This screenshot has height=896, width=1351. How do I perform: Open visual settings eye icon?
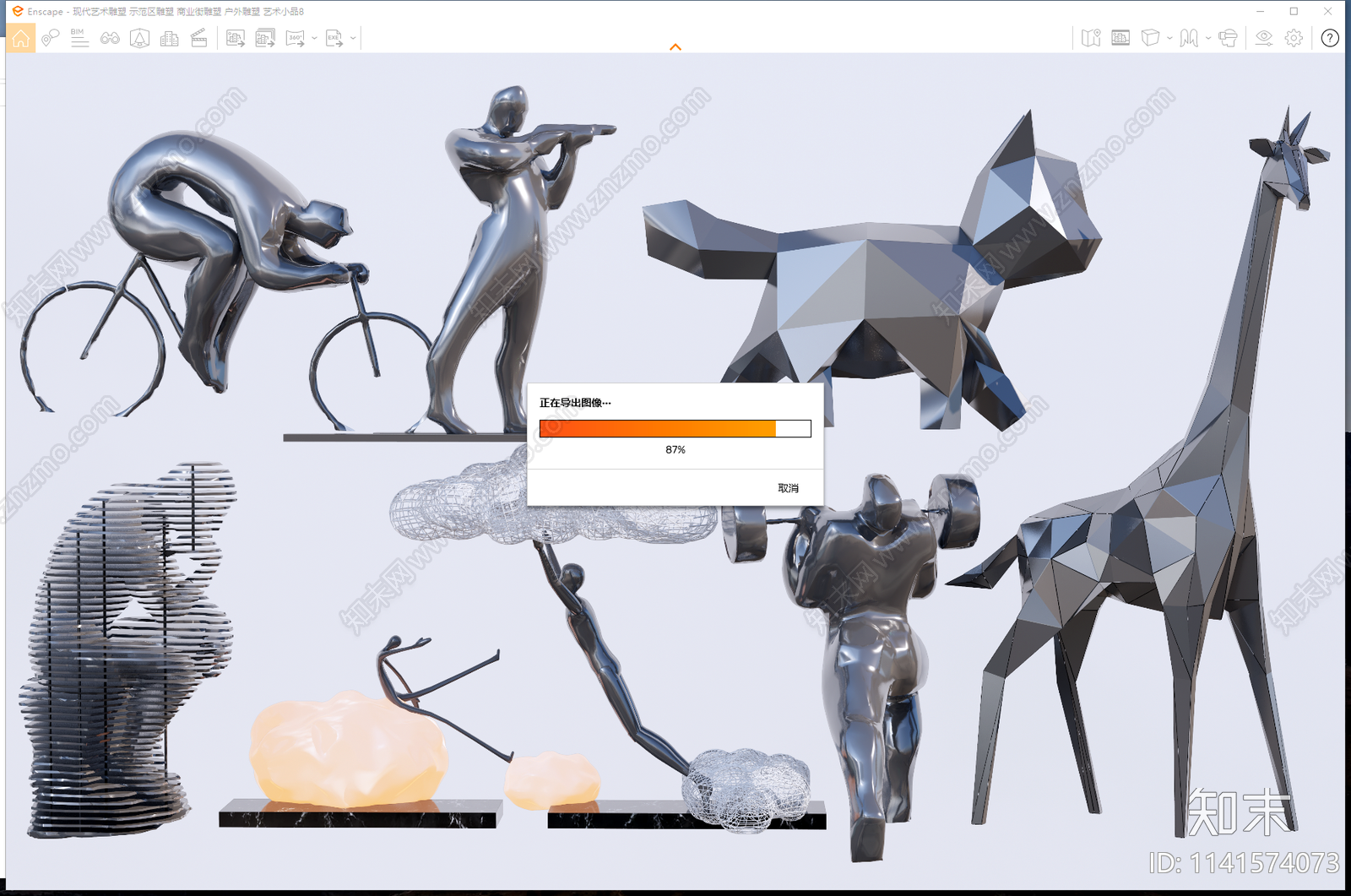click(x=1264, y=38)
